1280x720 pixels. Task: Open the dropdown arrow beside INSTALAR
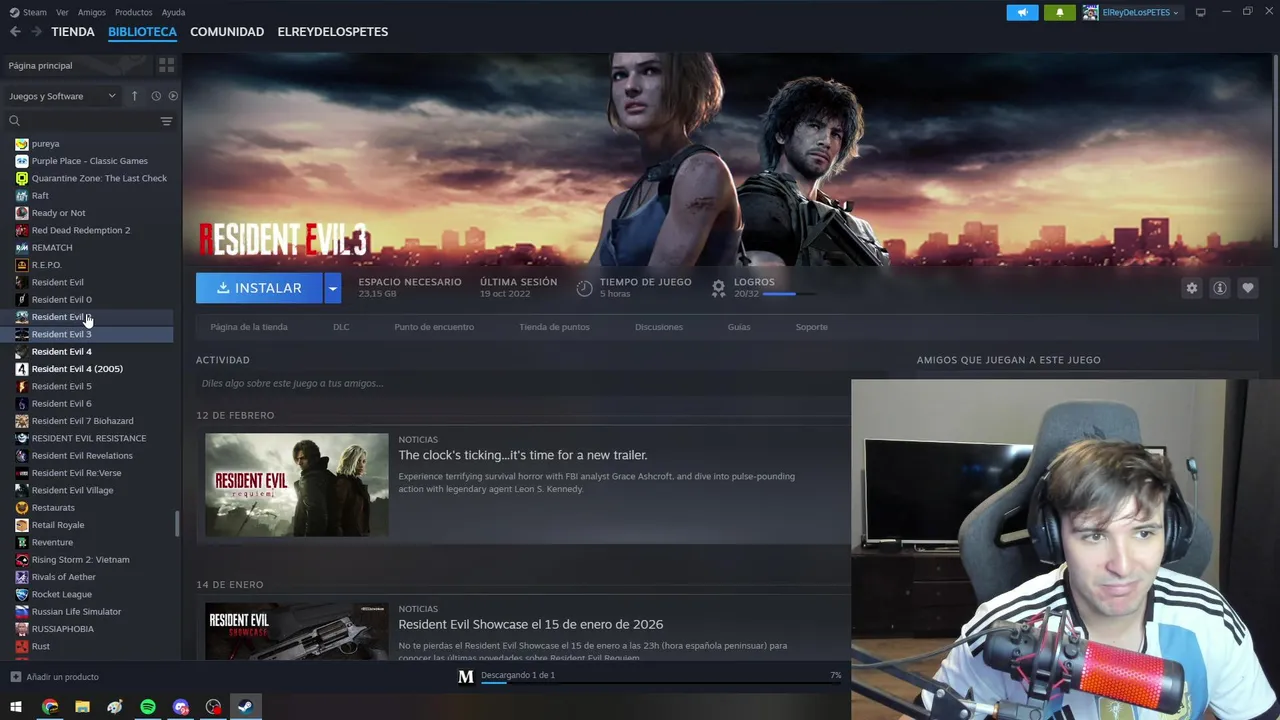(332, 288)
